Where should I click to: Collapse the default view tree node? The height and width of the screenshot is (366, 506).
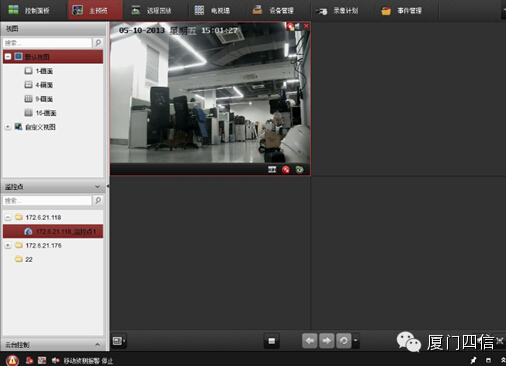point(8,57)
